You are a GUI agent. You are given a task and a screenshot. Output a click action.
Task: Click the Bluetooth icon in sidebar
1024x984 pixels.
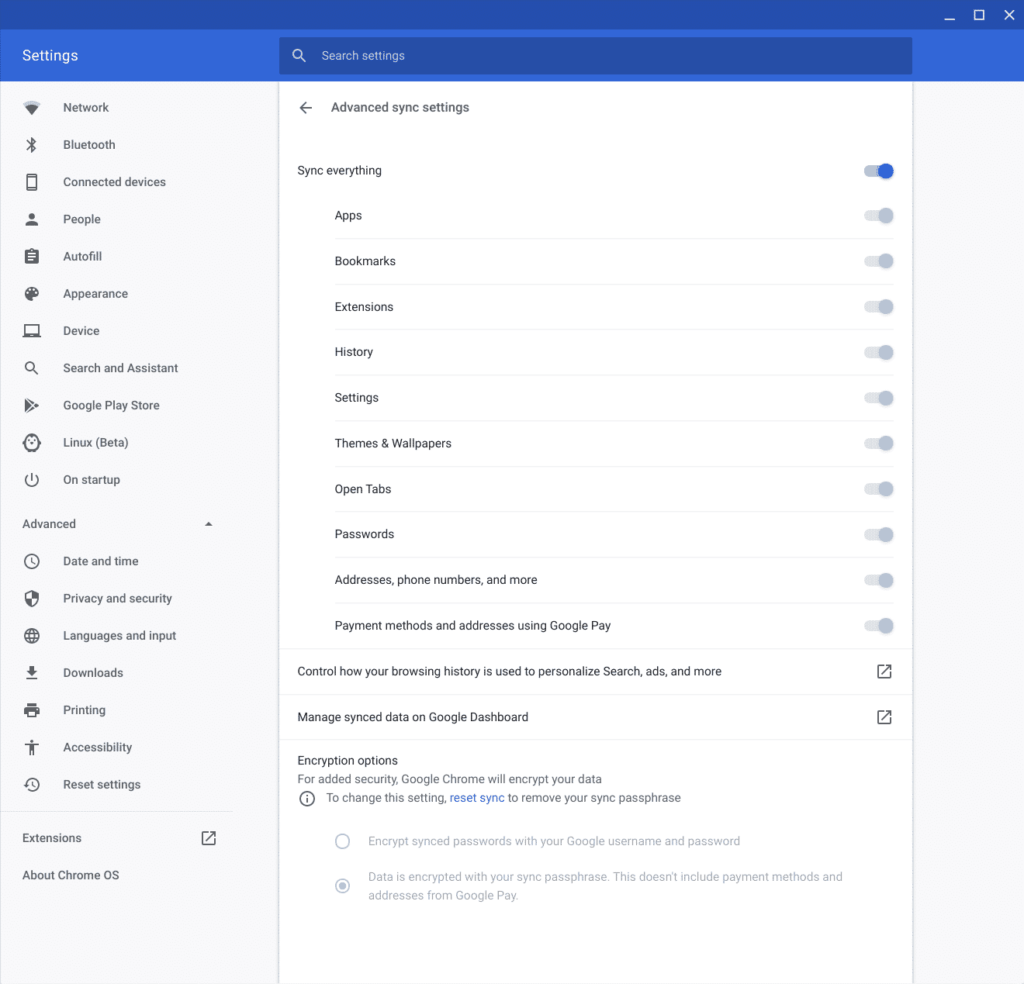pos(32,145)
